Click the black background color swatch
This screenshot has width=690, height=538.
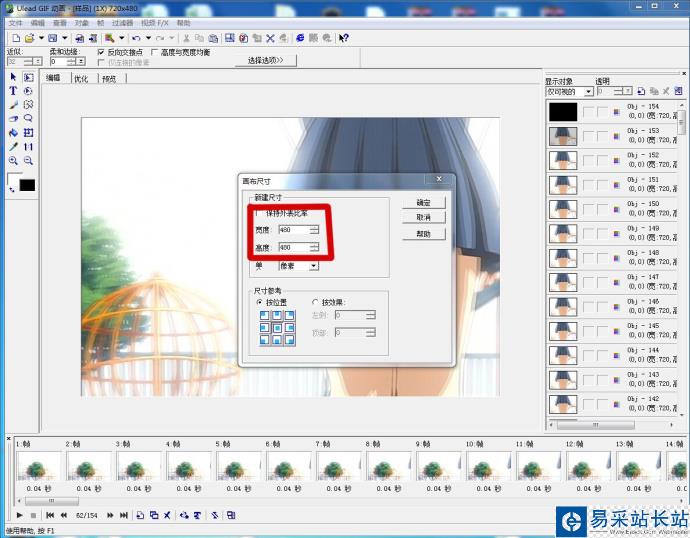[27, 185]
